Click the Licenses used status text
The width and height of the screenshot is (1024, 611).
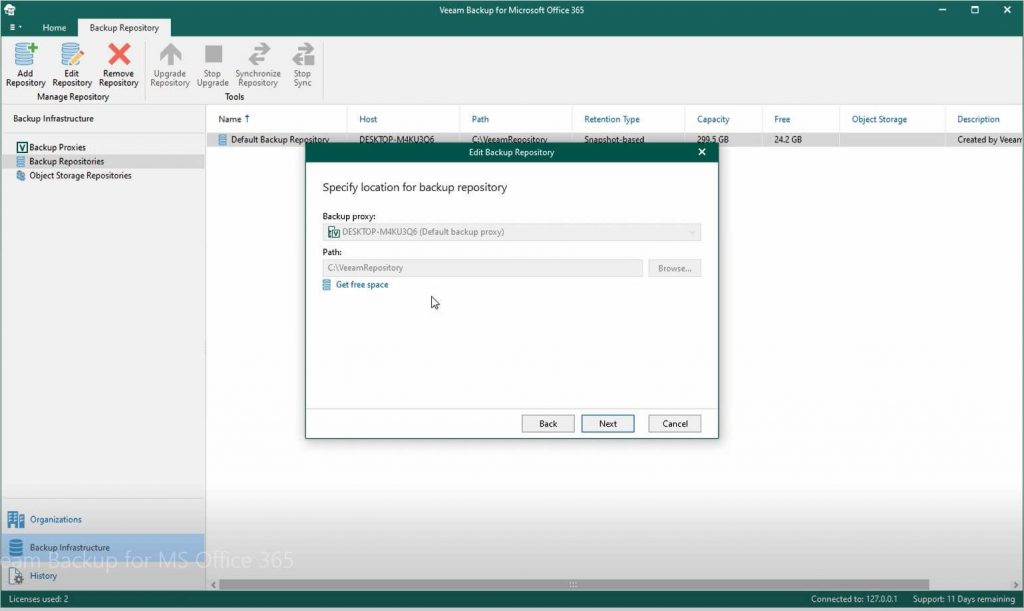tap(39, 599)
